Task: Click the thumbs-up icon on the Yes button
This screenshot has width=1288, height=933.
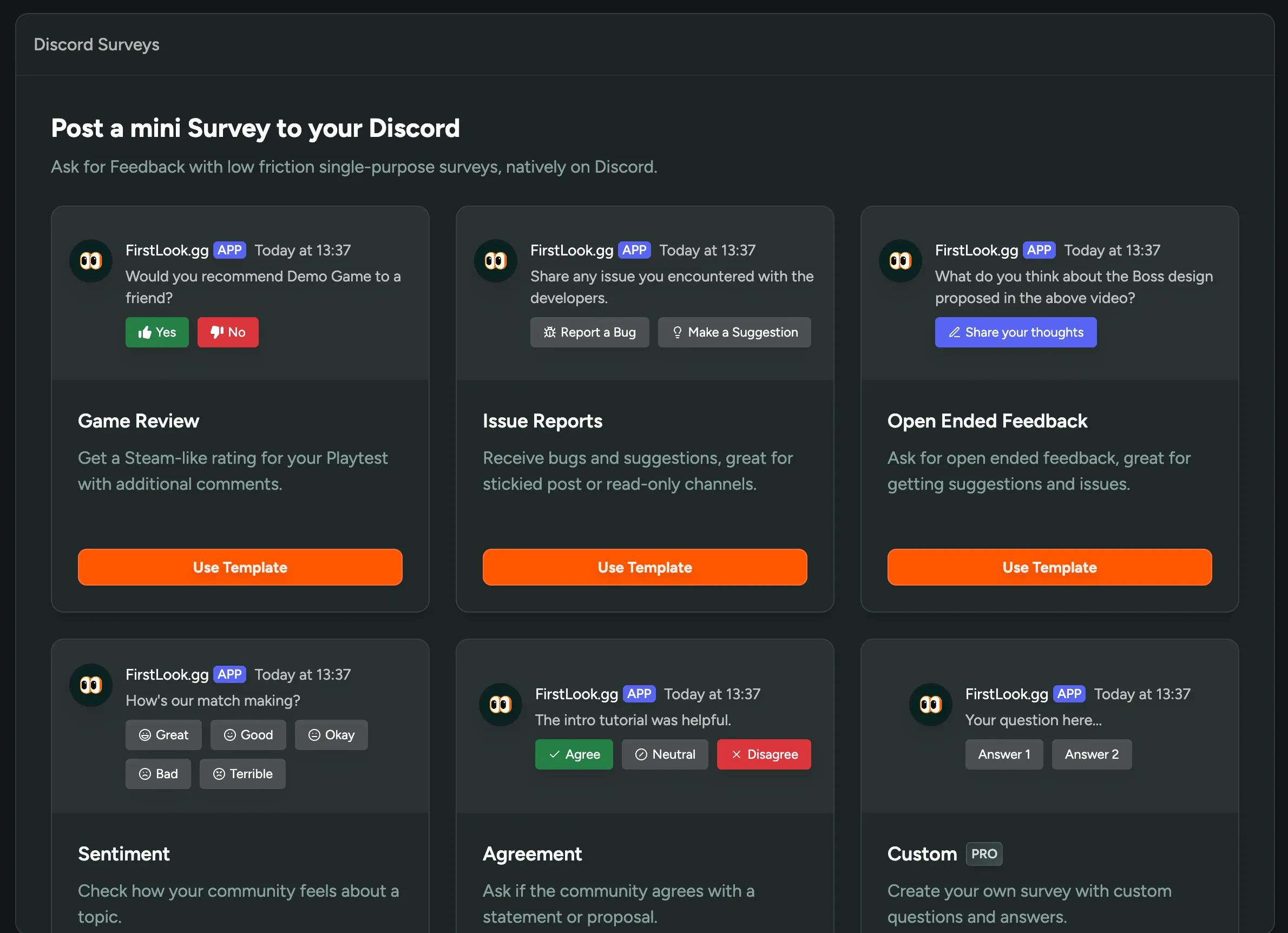Action: [x=145, y=332]
